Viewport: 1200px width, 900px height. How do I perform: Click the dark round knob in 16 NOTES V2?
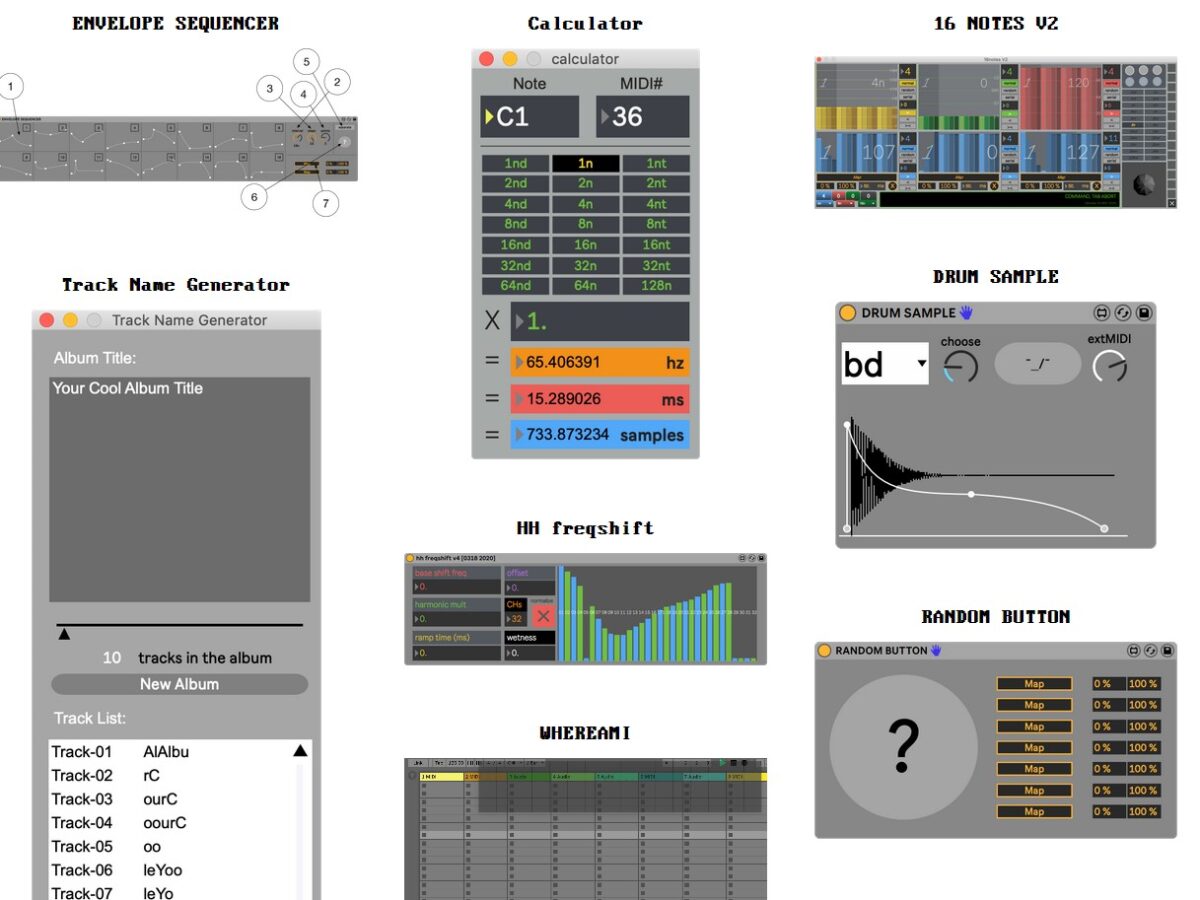click(1146, 184)
